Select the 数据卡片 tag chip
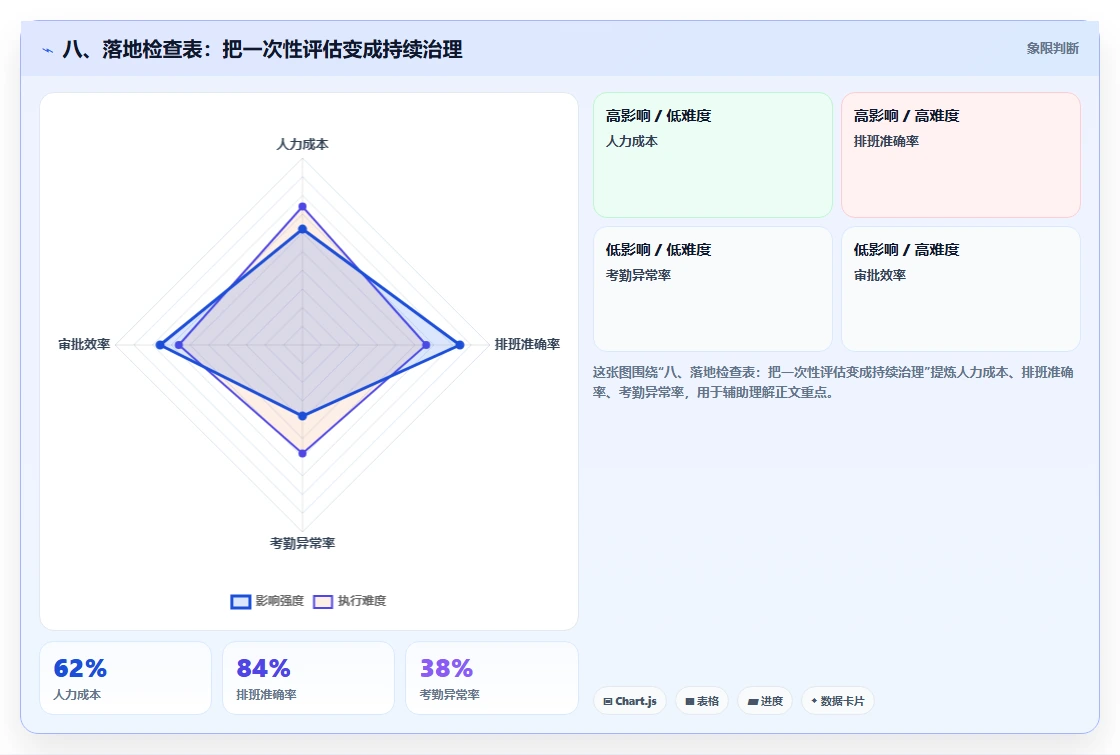The image size is (1120, 755). (x=838, y=701)
